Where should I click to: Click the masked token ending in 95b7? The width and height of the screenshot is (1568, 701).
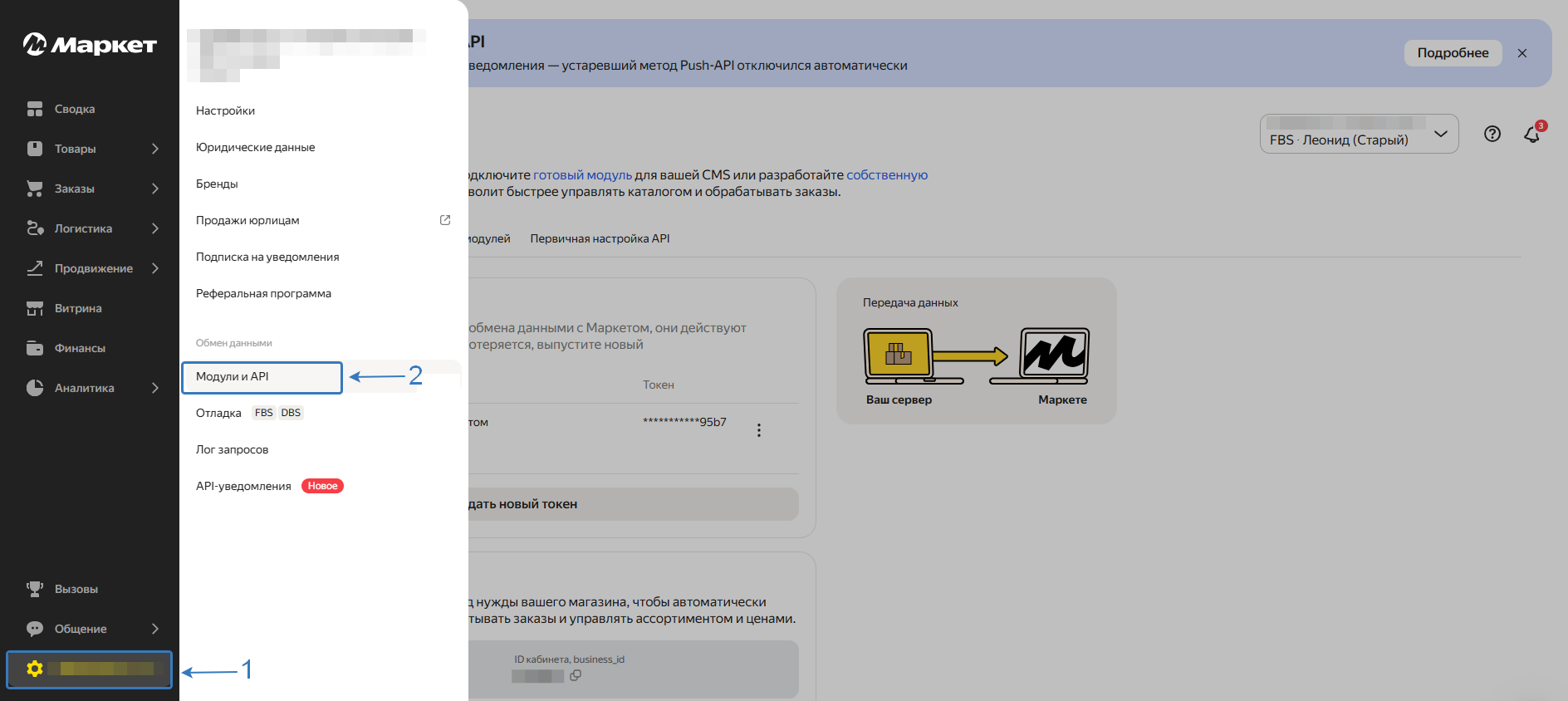tap(684, 422)
